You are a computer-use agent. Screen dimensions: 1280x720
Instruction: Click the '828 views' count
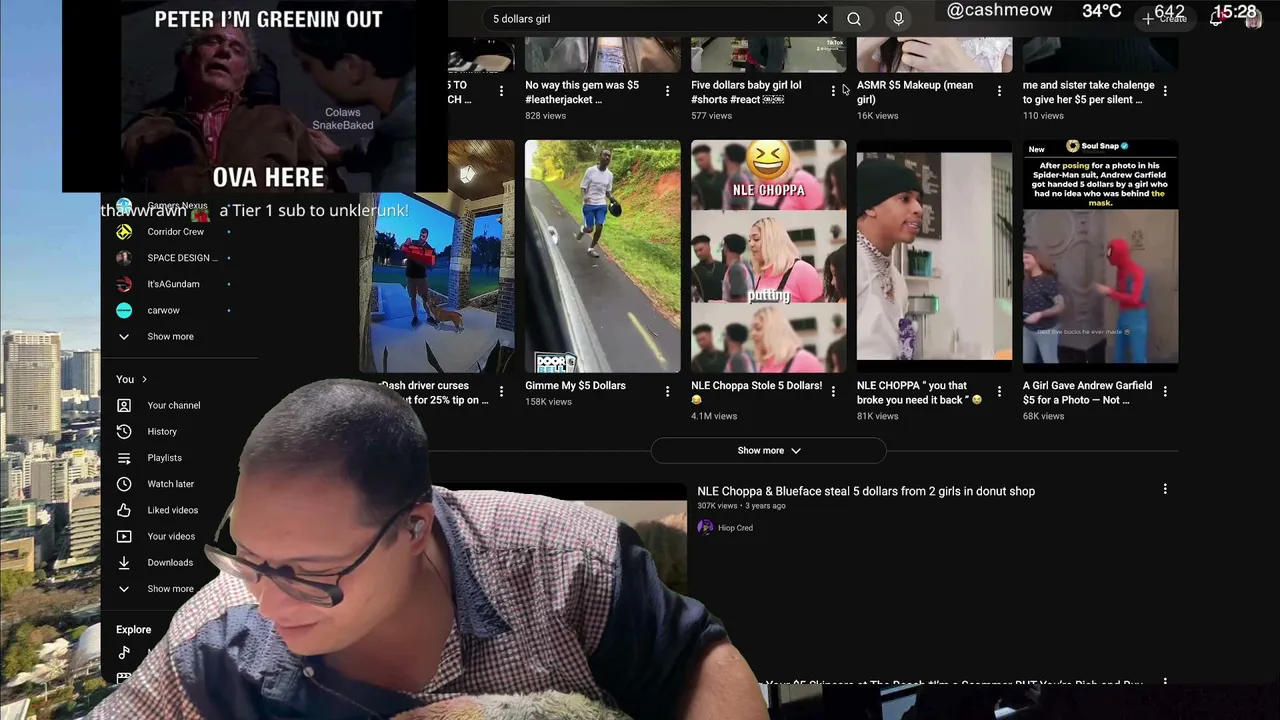click(x=545, y=116)
